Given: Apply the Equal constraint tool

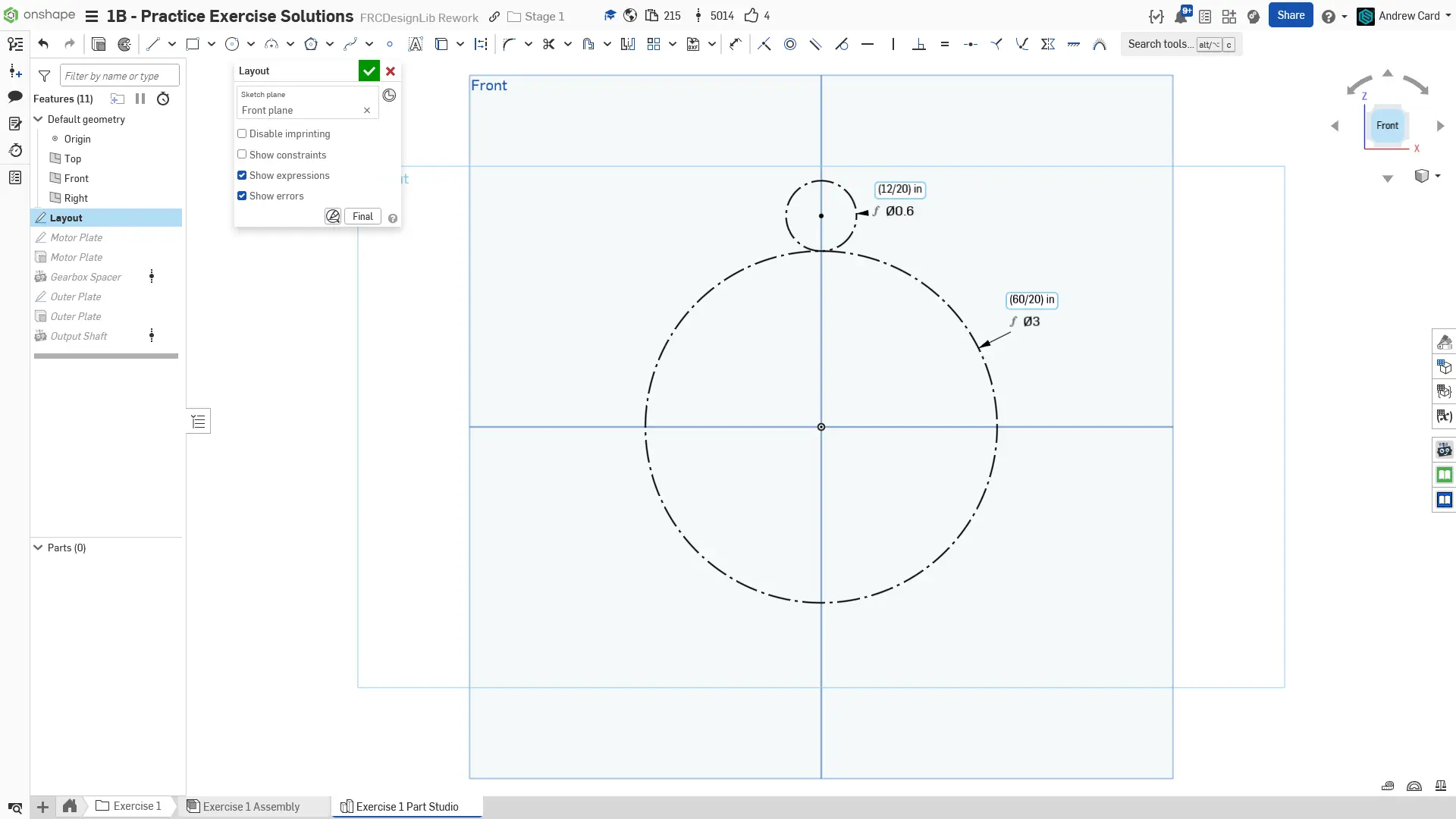Looking at the screenshot, I should coord(945,44).
